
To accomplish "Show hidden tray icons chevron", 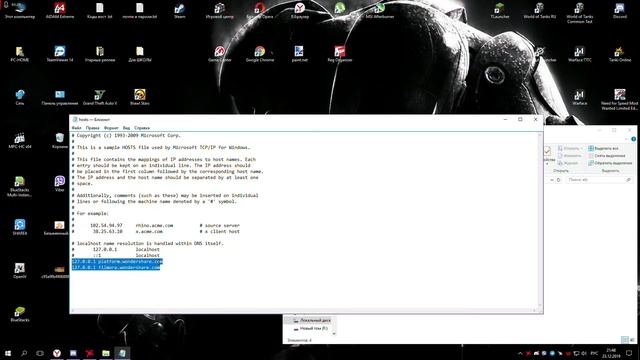I will 520,353.
